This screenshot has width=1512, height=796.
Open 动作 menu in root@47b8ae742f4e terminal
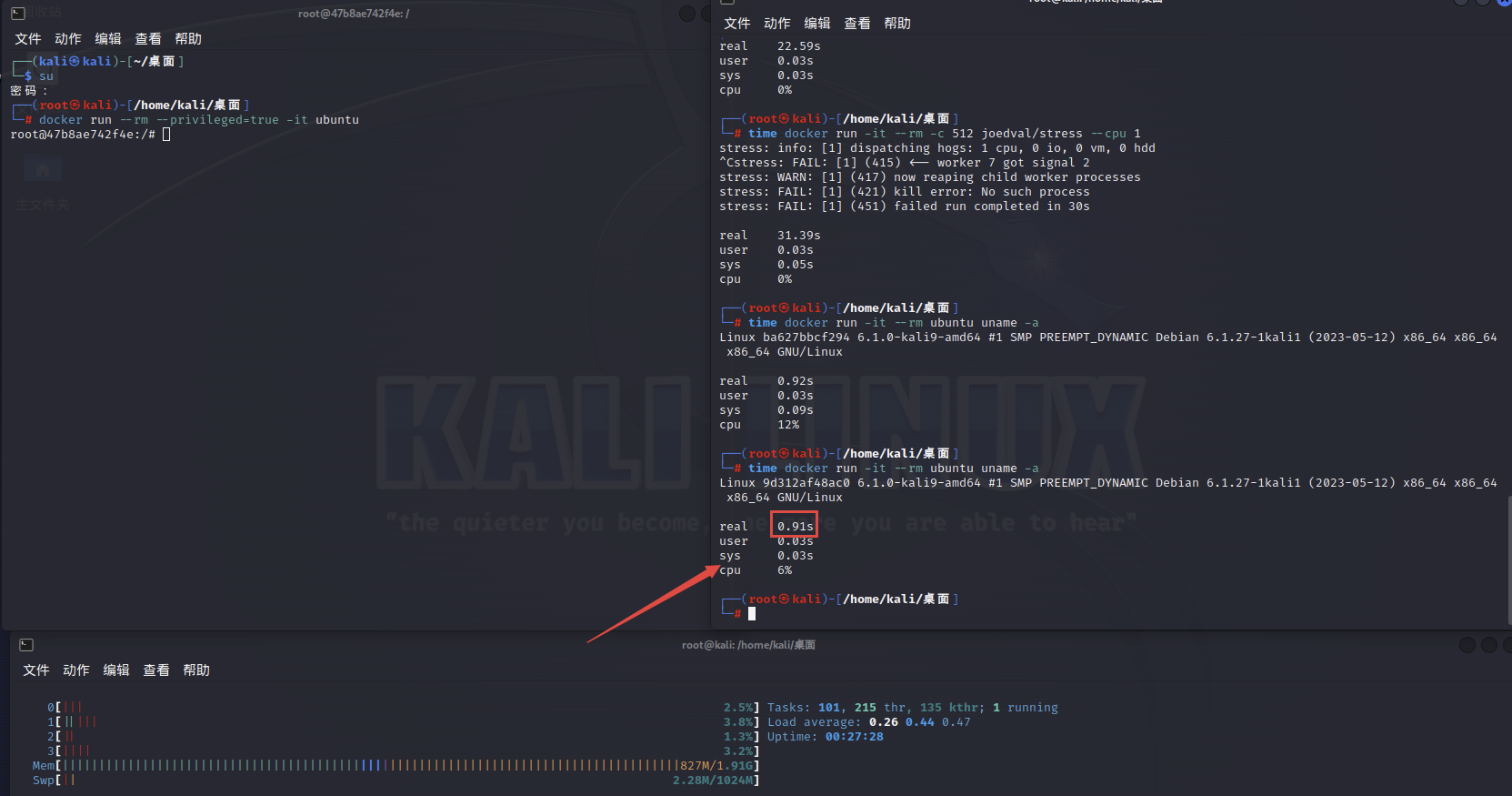click(68, 39)
